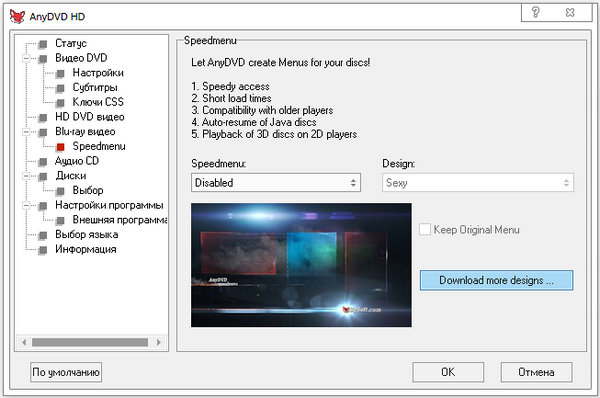Open Видео DVD settings page
The image size is (600, 398).
coord(81,58)
